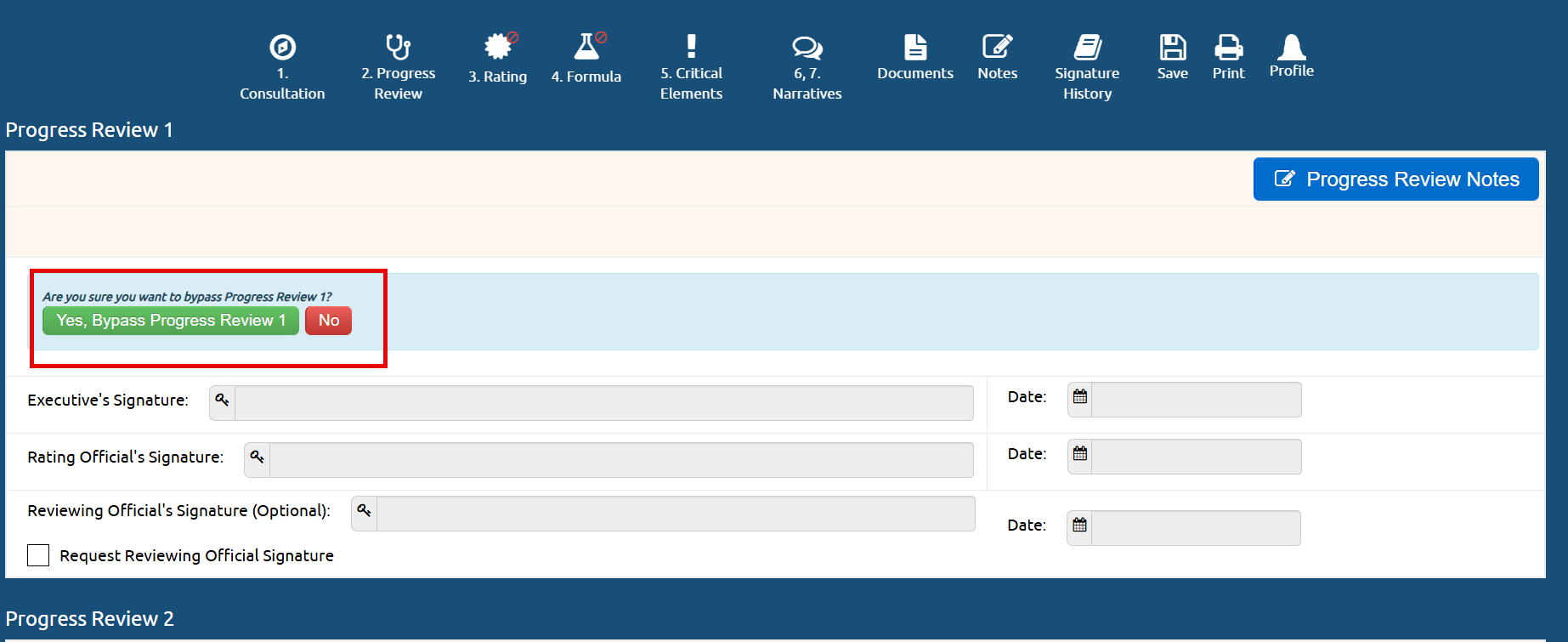Screen dimensions: 1568x642
Task: Click the Rating Official's Signature field
Action: (622, 460)
